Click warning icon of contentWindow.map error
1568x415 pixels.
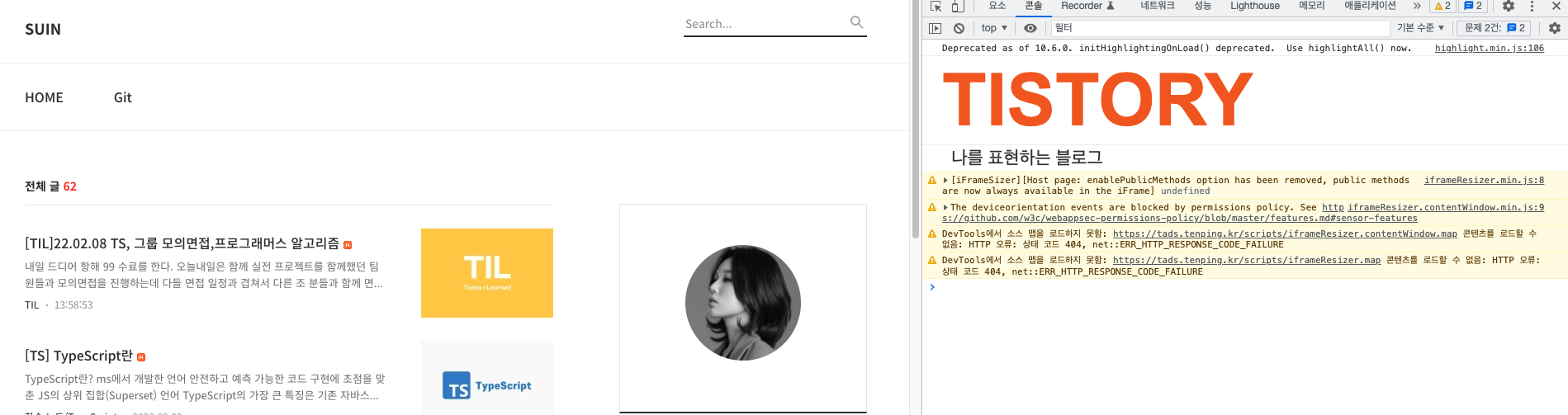[x=932, y=233]
